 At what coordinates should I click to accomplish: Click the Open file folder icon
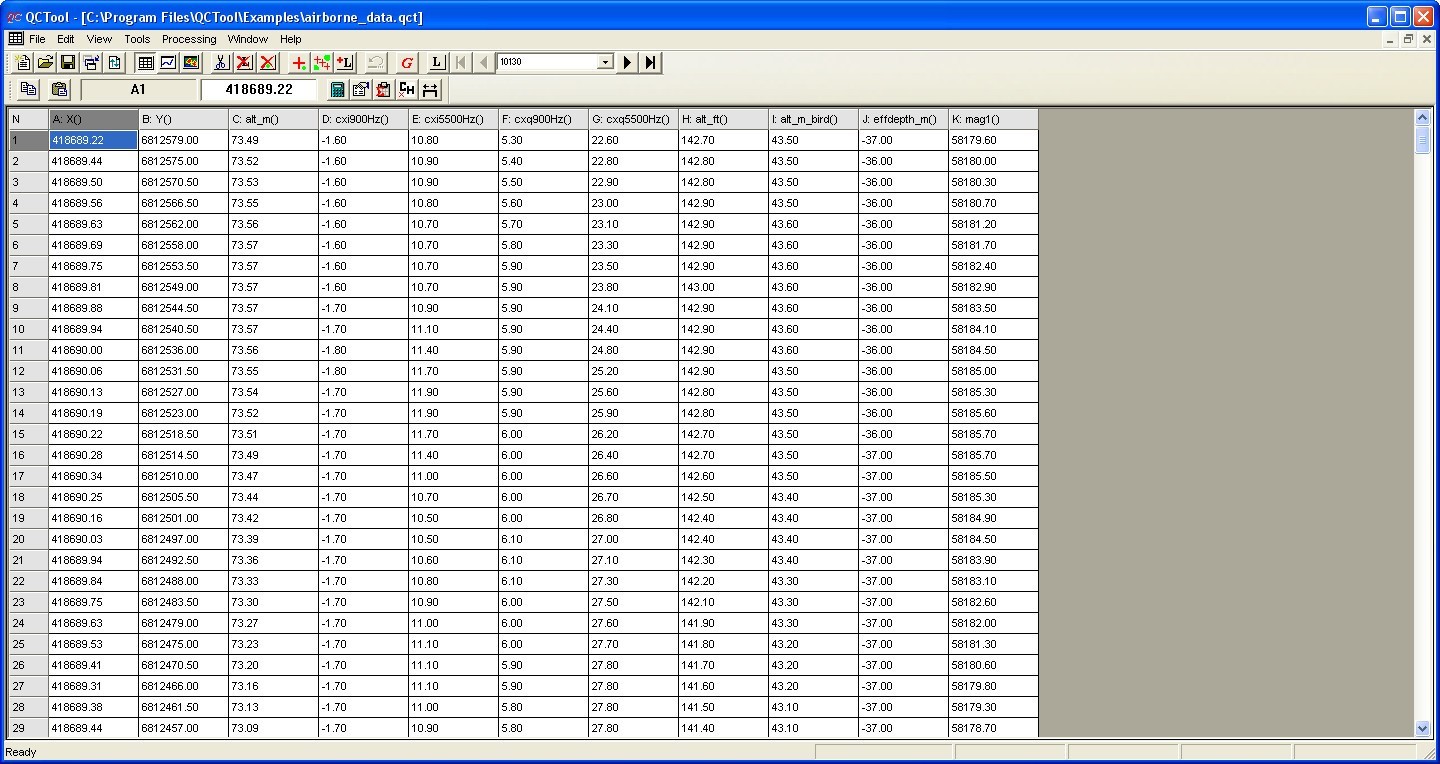tap(46, 62)
